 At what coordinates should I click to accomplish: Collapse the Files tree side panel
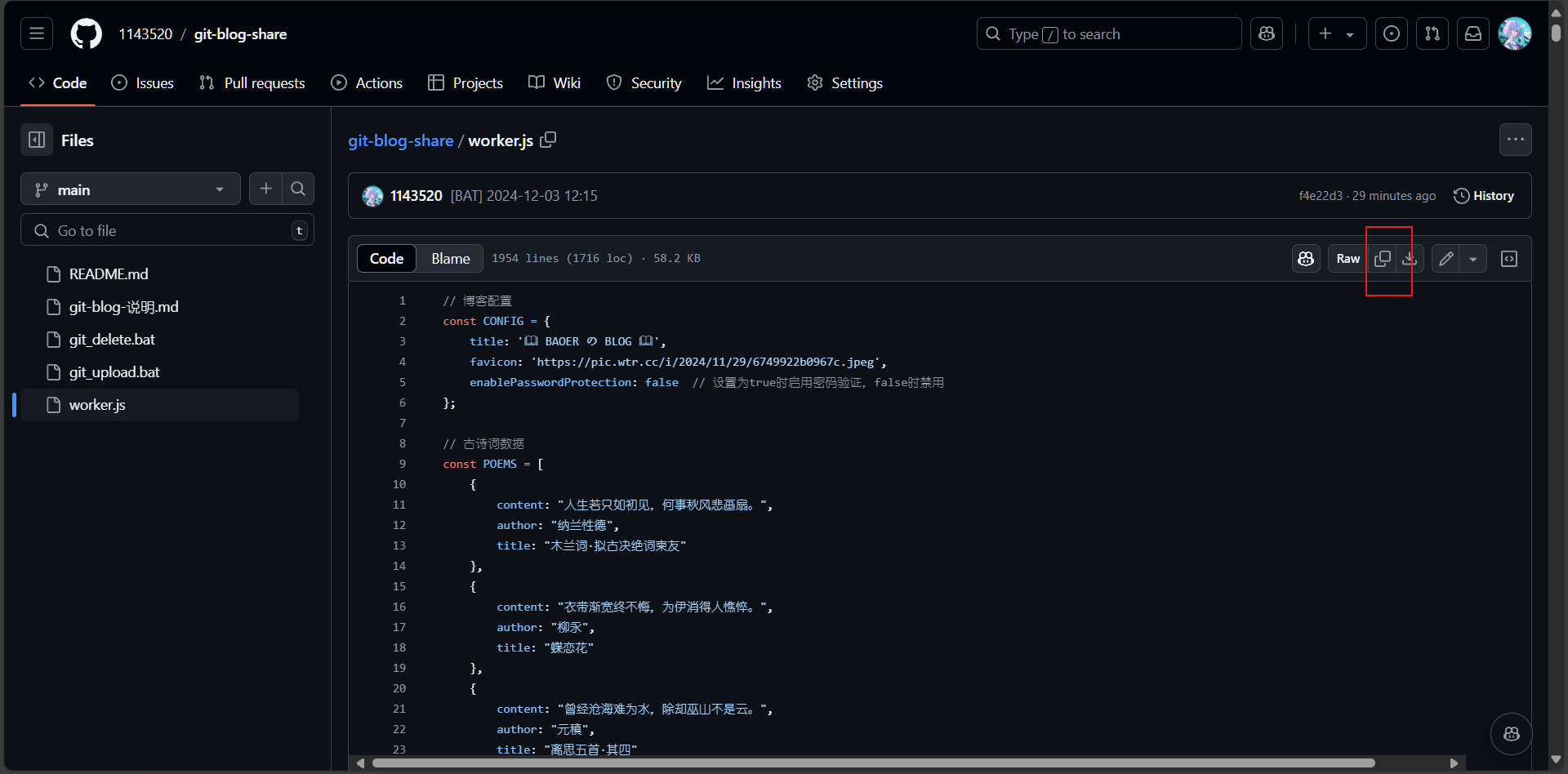[x=37, y=140]
